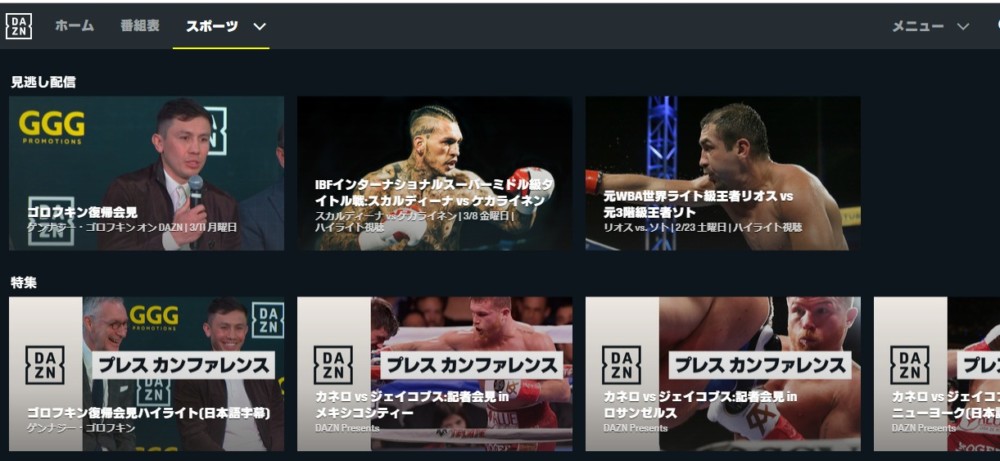Click the GGG Promotions logo in thumbnail
This screenshot has width=1000, height=461.
click(52, 128)
